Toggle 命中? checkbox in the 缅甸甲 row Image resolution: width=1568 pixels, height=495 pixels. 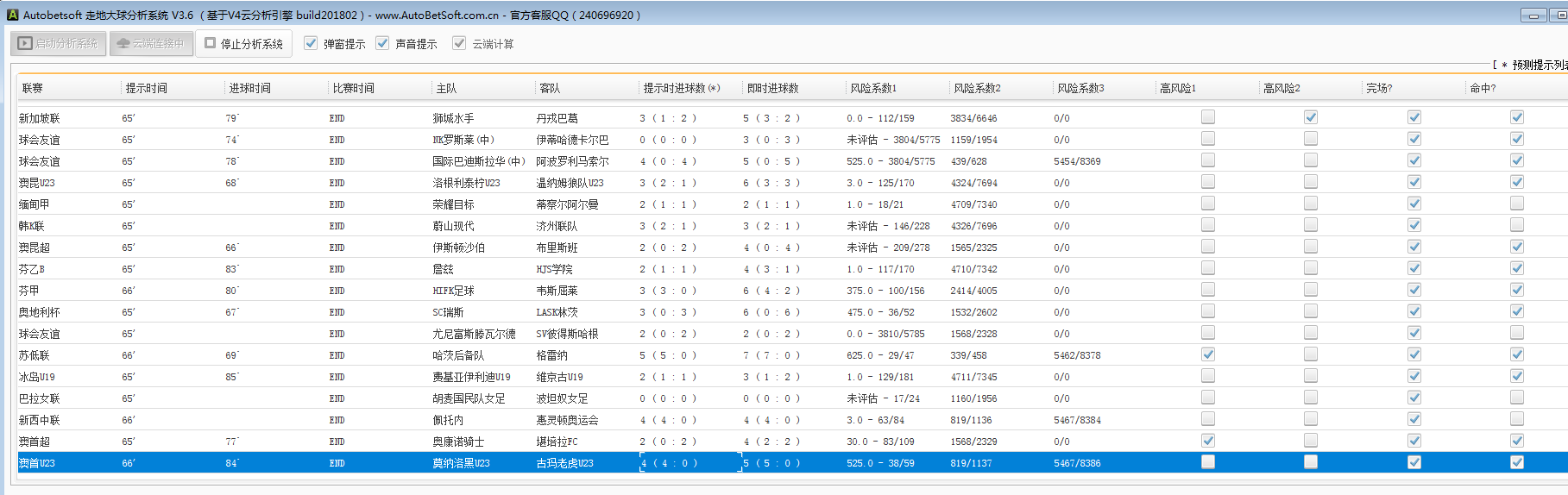point(1517,204)
